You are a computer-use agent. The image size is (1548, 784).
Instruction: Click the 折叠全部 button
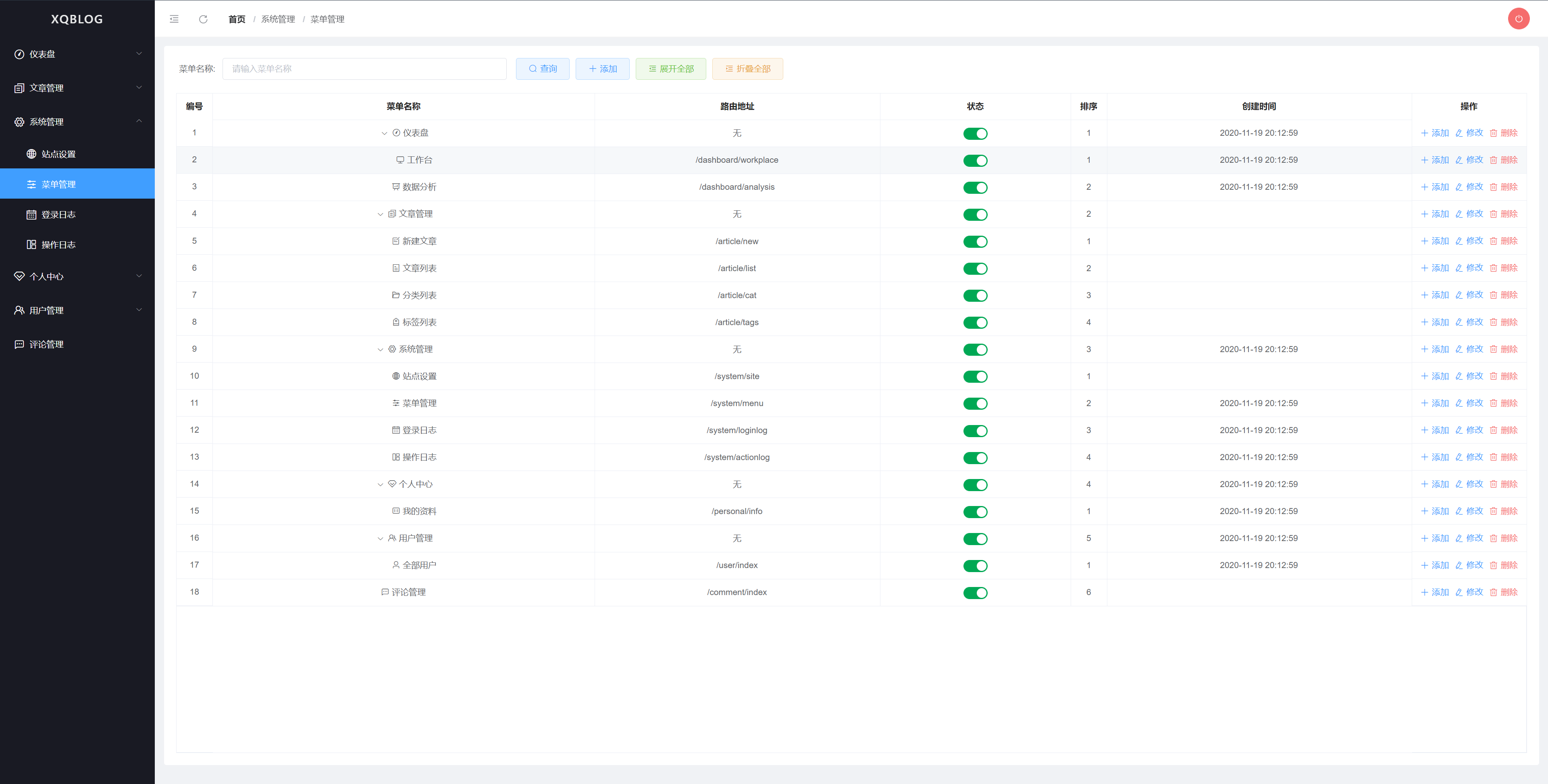[747, 69]
